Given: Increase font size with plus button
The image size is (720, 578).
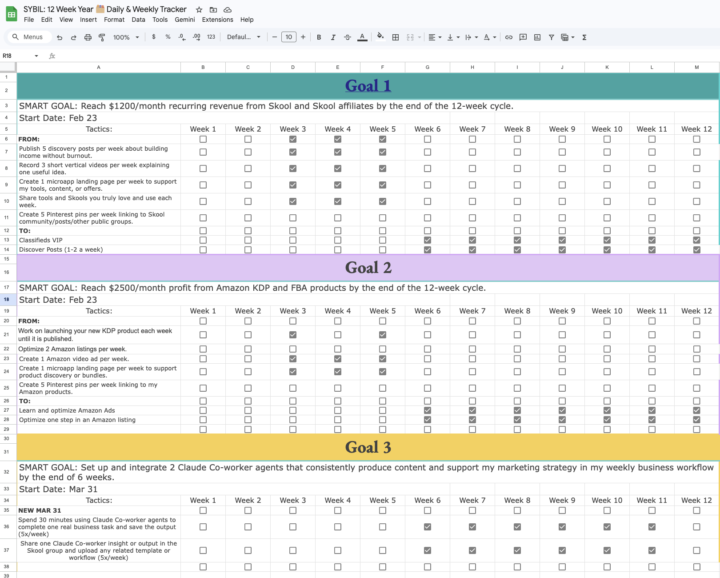Looking at the screenshot, I should pos(303,37).
